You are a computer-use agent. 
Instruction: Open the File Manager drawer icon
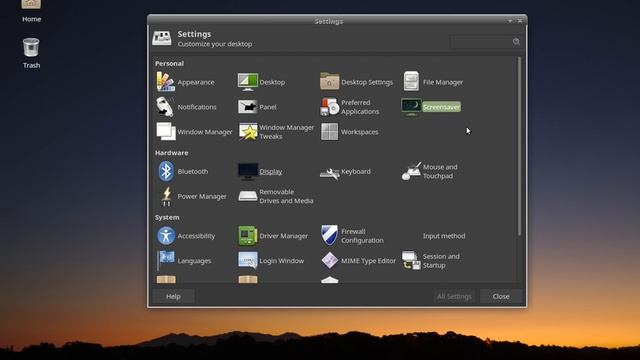click(411, 81)
